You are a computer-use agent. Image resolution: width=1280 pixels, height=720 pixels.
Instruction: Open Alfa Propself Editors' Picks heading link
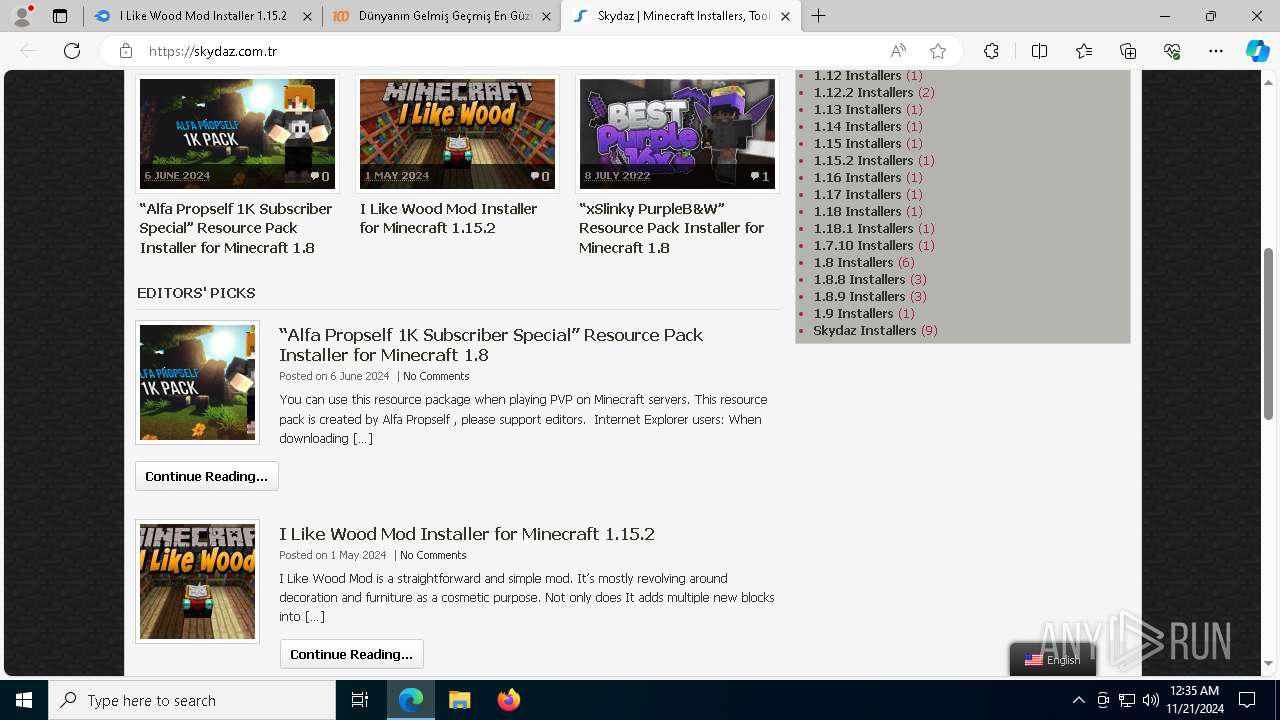tap(491, 345)
